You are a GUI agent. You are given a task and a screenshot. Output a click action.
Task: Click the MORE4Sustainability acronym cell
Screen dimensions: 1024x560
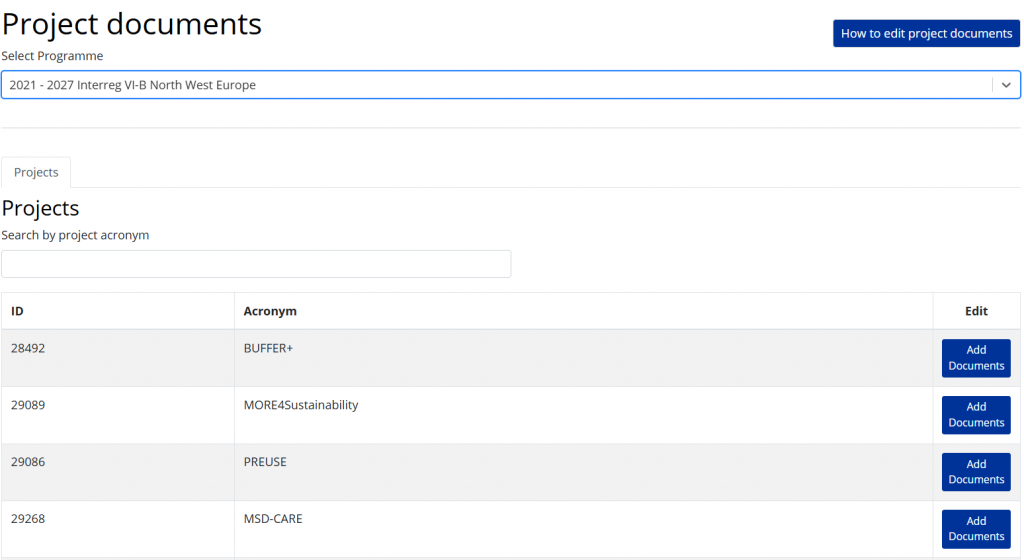[301, 406]
